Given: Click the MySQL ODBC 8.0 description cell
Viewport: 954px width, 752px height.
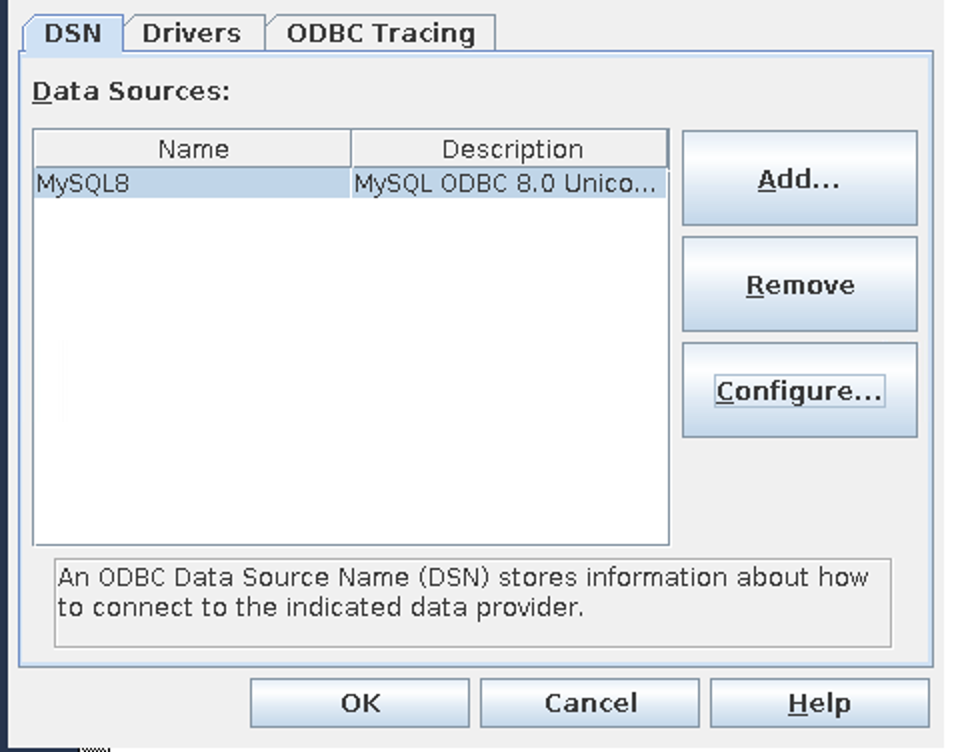Looking at the screenshot, I should 510,183.
